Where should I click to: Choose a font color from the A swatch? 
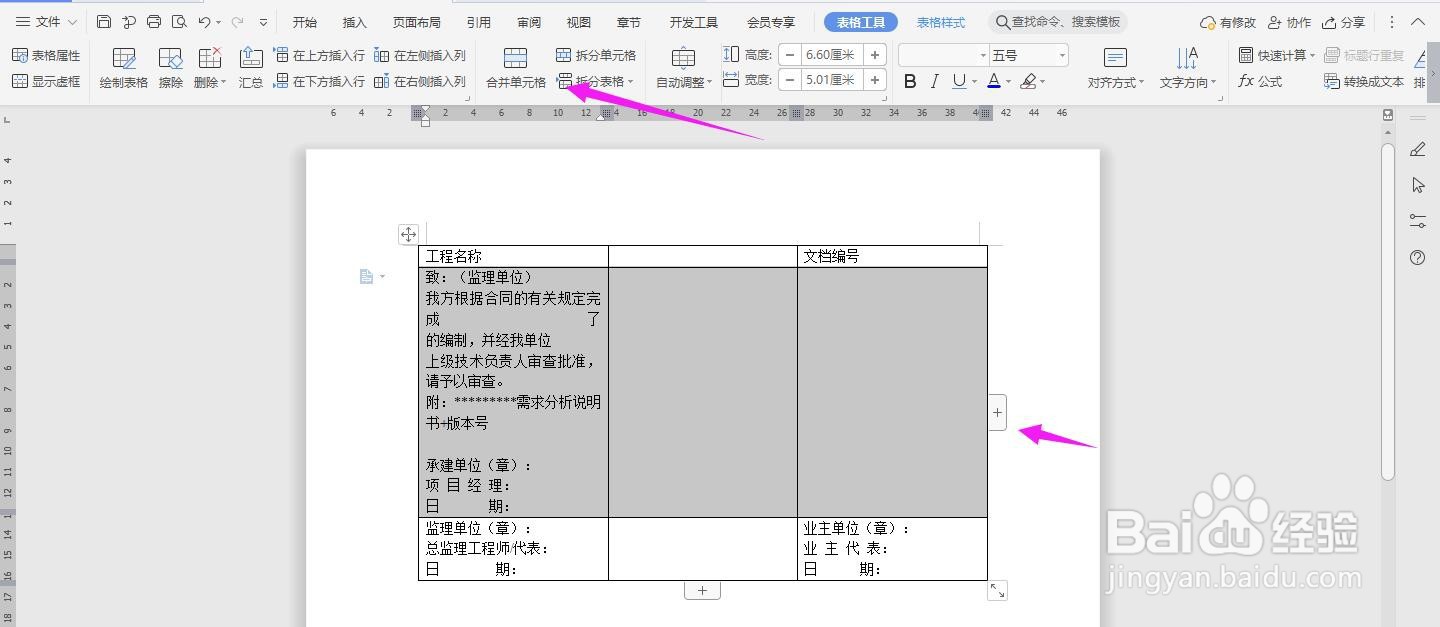[996, 80]
